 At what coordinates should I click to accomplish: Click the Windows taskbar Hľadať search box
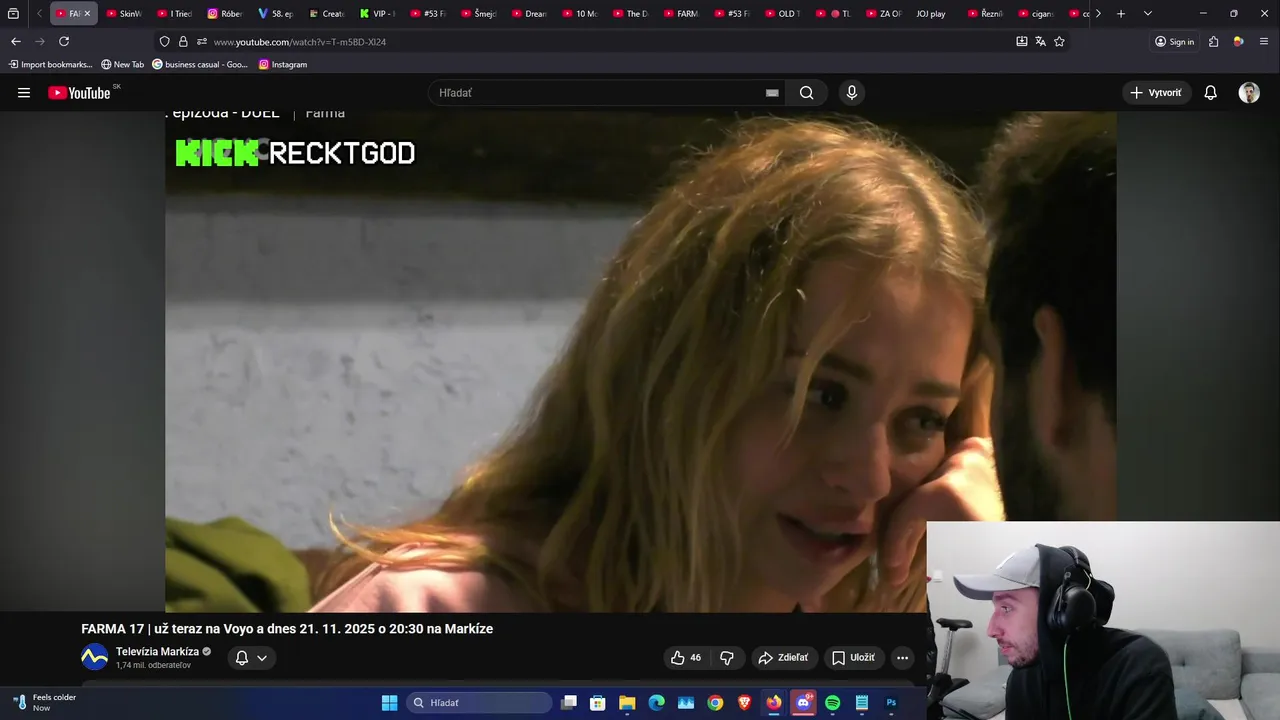[x=479, y=703]
